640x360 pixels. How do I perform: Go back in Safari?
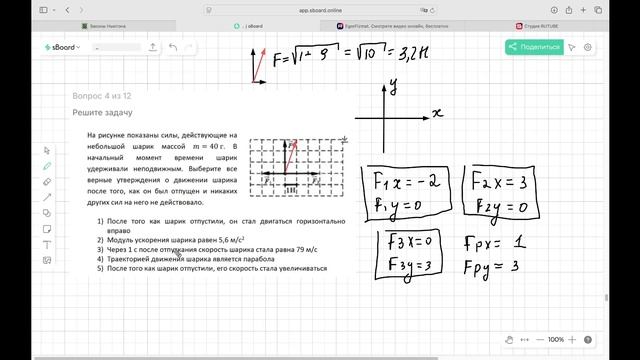(x=68, y=10)
